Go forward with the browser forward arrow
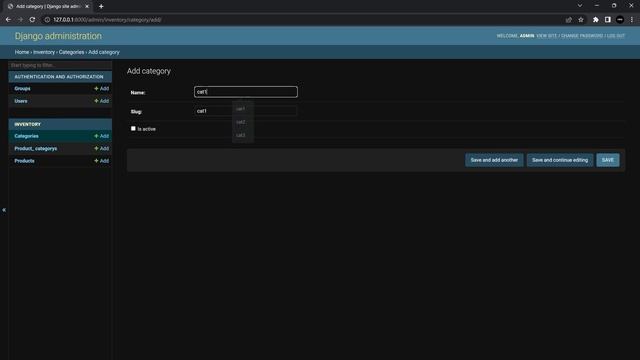 (x=20, y=20)
